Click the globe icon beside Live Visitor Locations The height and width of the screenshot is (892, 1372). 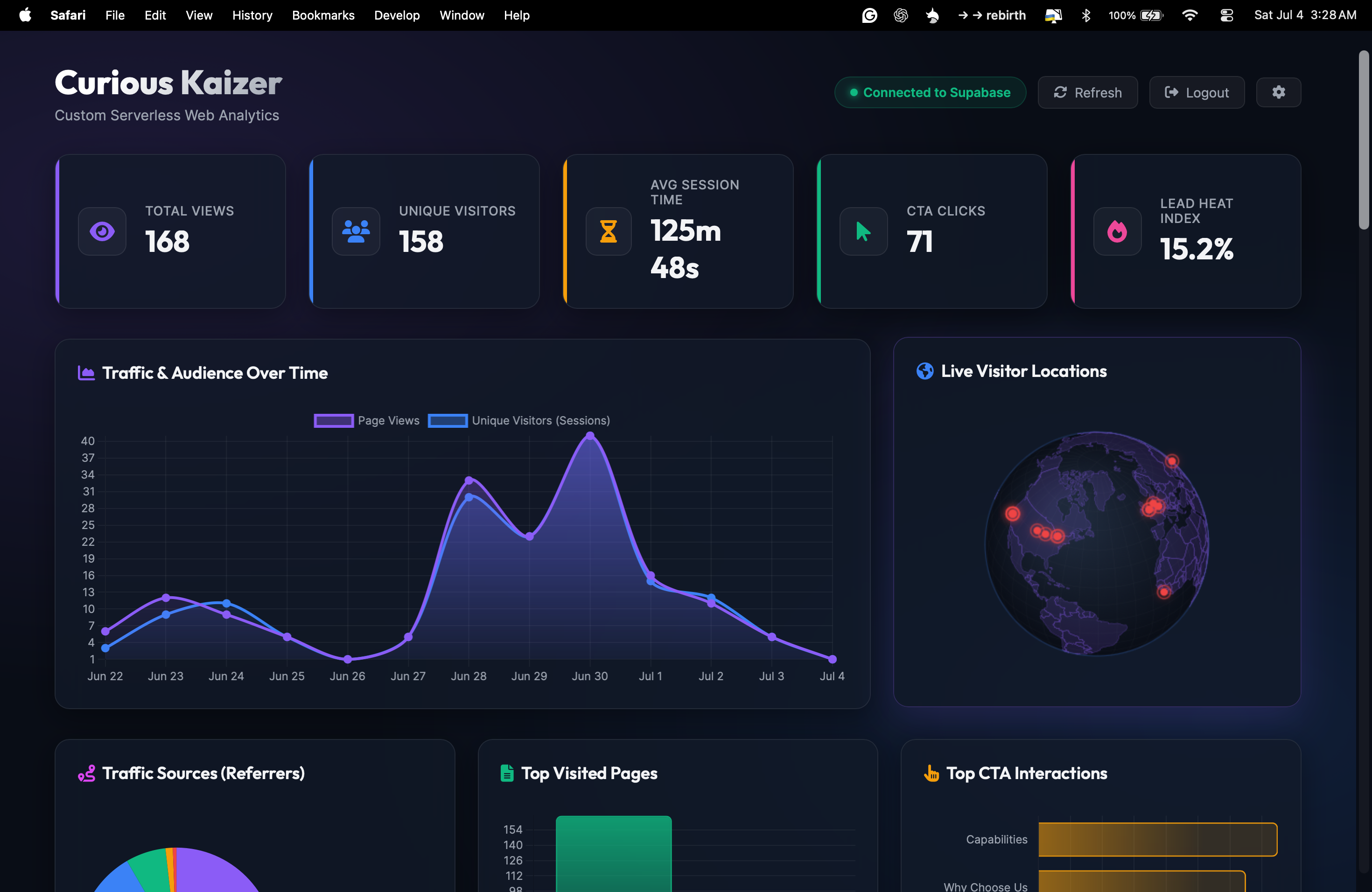pyautogui.click(x=924, y=371)
